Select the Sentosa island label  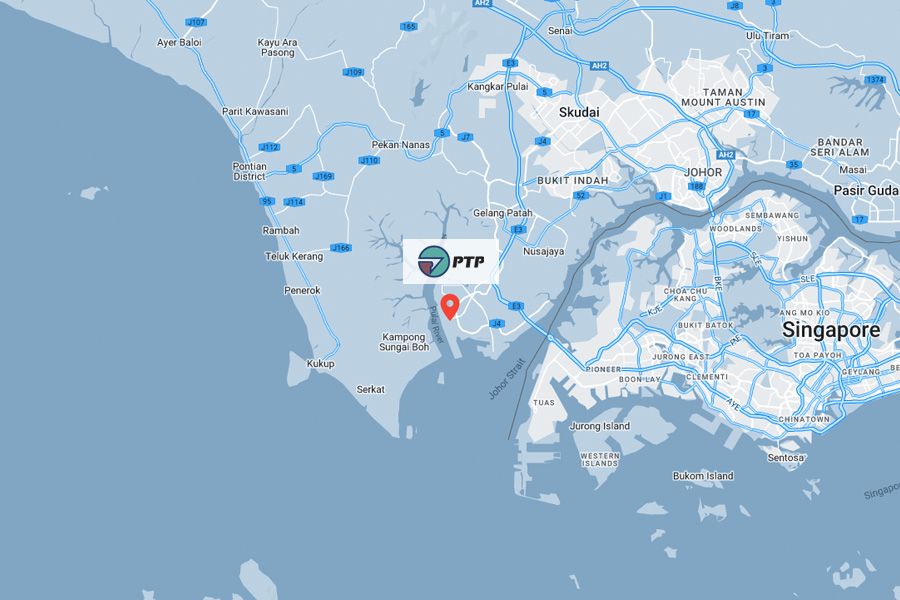coord(786,458)
